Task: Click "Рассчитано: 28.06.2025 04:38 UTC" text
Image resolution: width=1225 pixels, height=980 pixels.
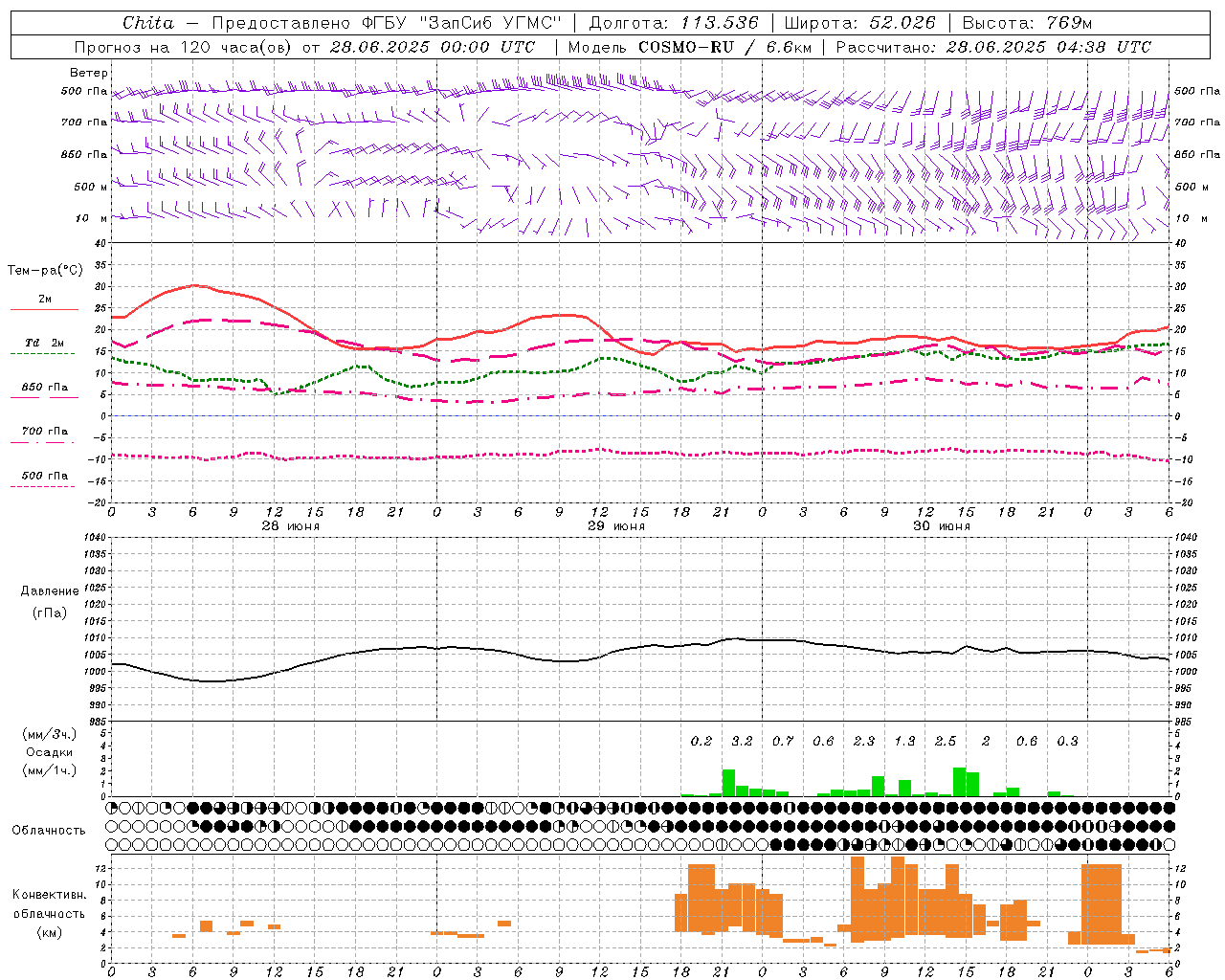Action: coord(993,47)
